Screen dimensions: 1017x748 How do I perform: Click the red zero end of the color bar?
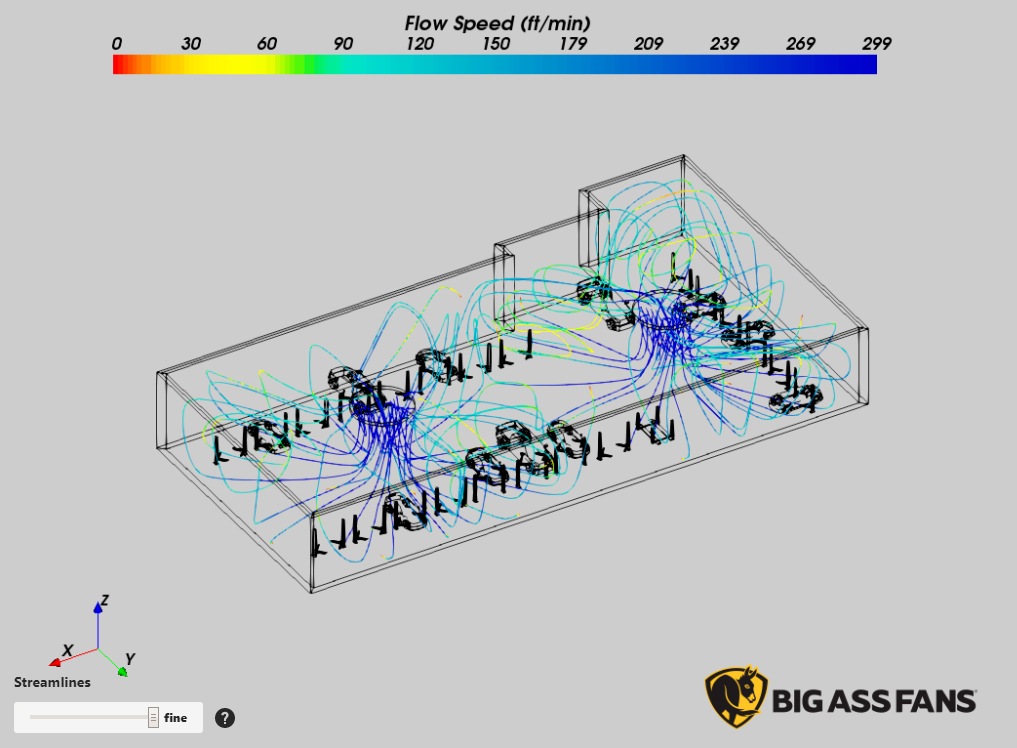coord(118,63)
